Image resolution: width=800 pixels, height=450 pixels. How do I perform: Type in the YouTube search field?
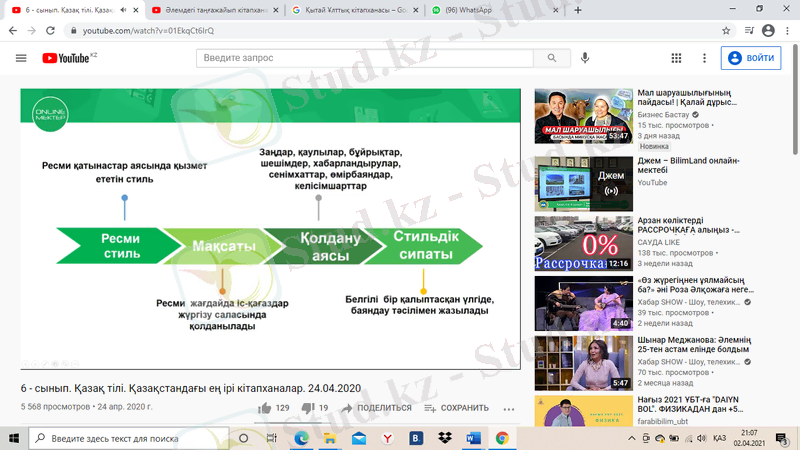tap(364, 58)
